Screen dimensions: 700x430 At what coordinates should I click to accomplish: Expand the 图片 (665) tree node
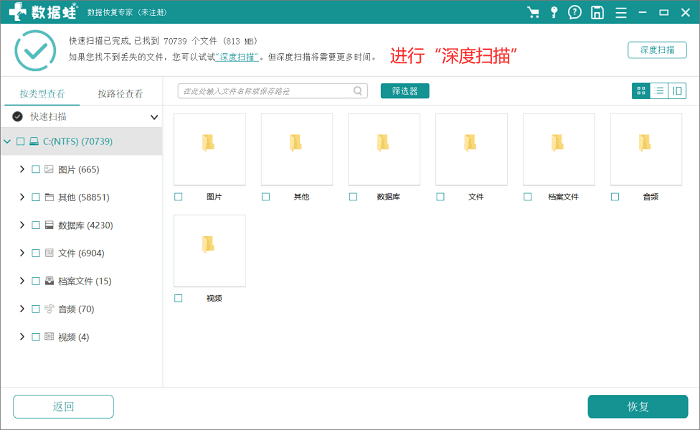click(x=22, y=169)
